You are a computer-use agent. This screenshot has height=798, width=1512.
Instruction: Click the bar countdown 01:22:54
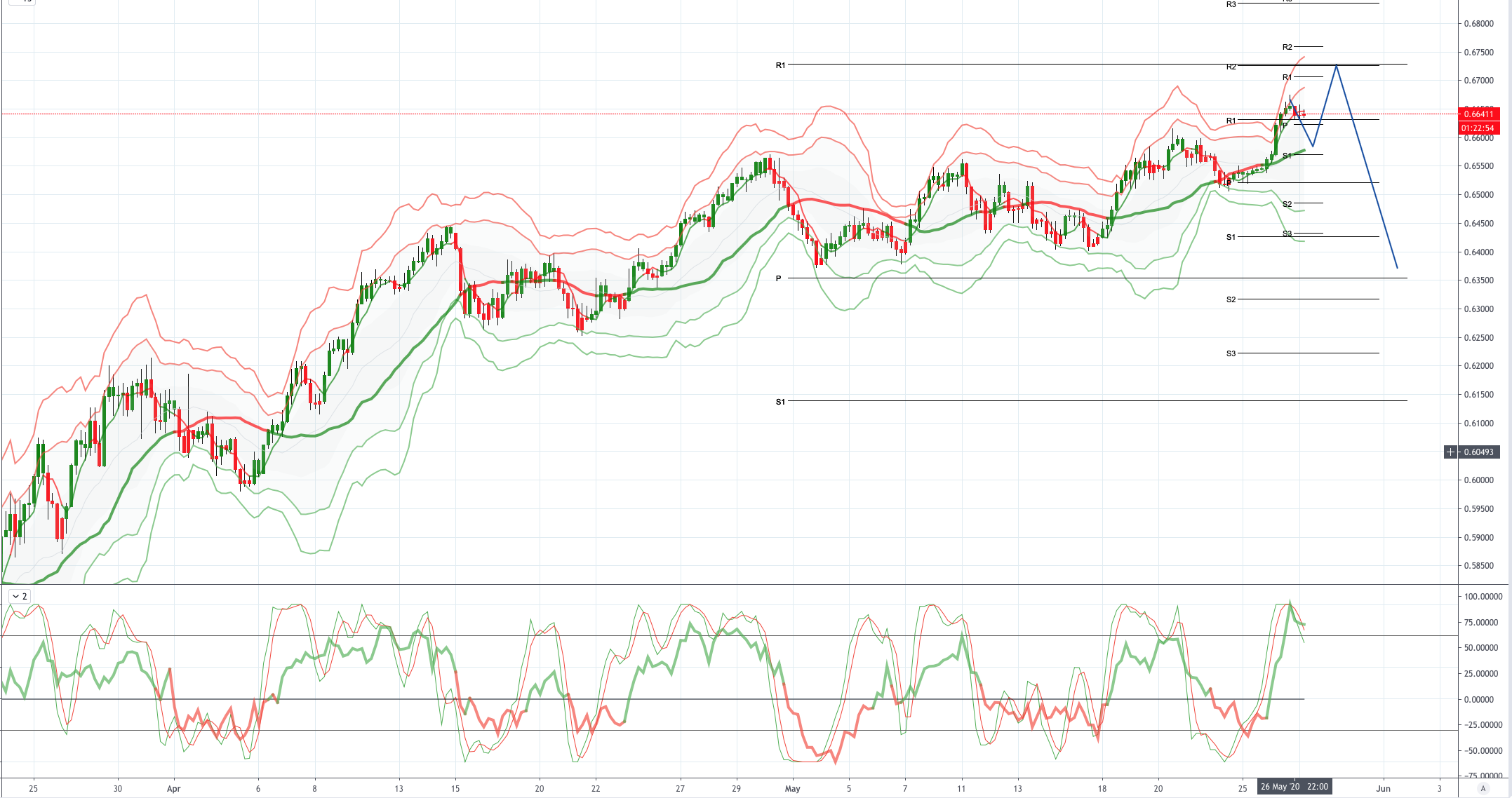tap(1478, 128)
